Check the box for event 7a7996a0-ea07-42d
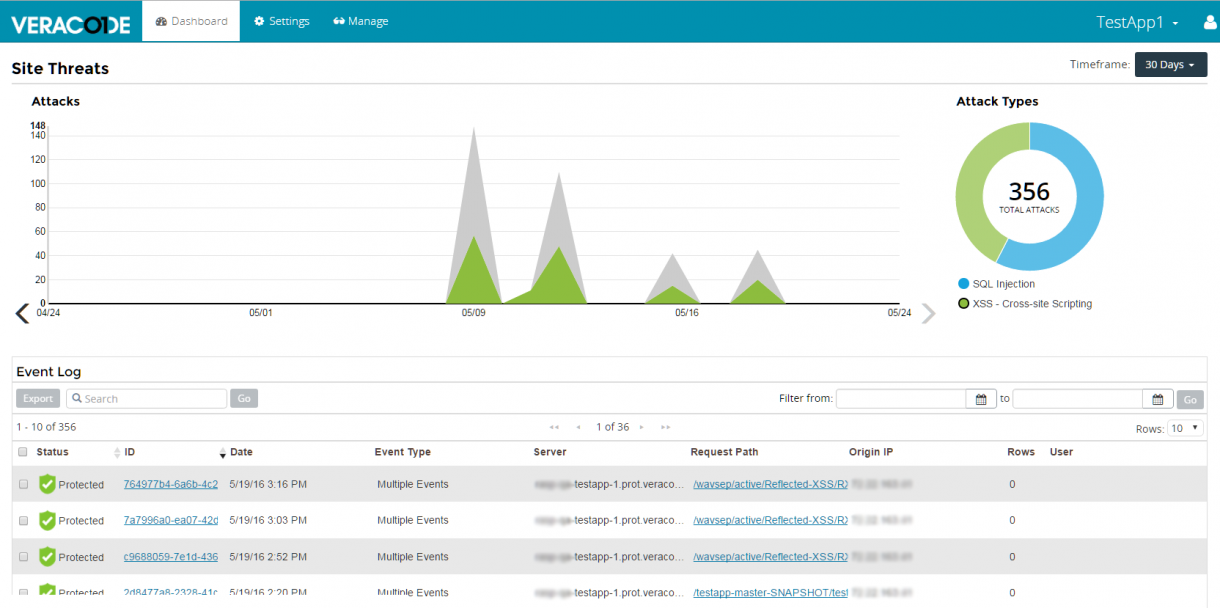Screen dimensions: 1220x608 coord(23,520)
